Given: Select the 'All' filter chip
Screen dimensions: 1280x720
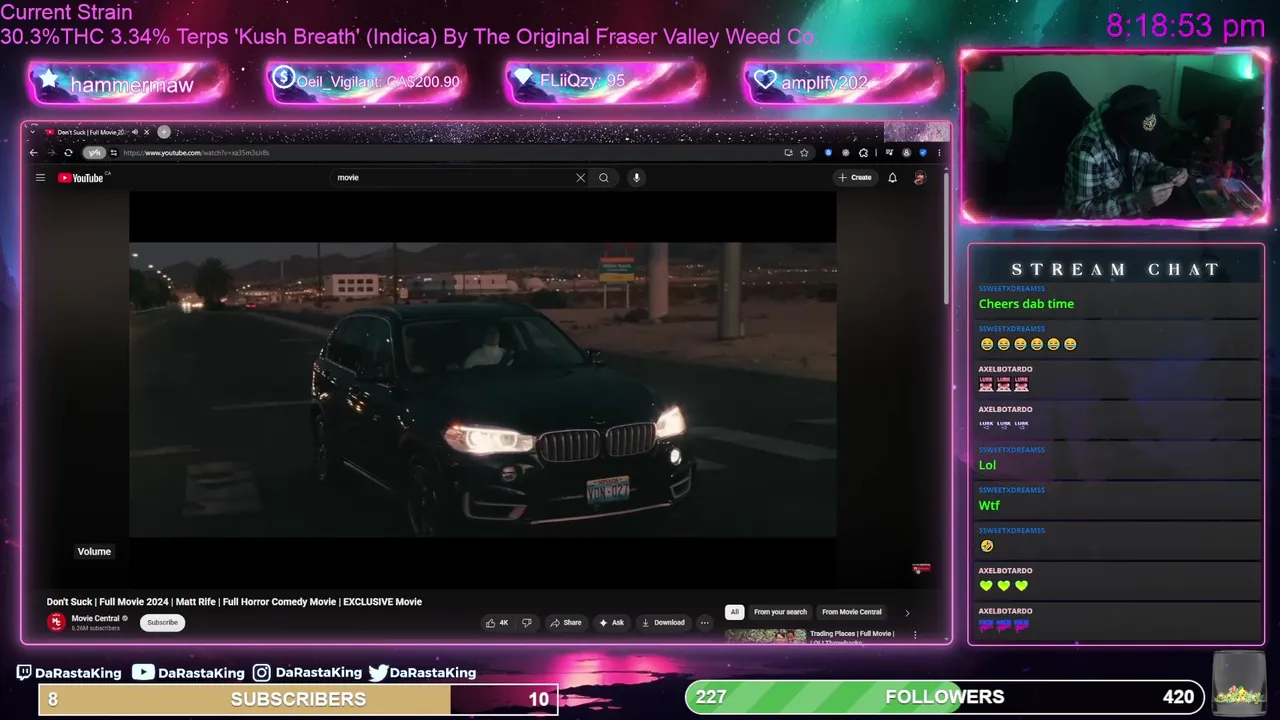Looking at the screenshot, I should pos(734,612).
